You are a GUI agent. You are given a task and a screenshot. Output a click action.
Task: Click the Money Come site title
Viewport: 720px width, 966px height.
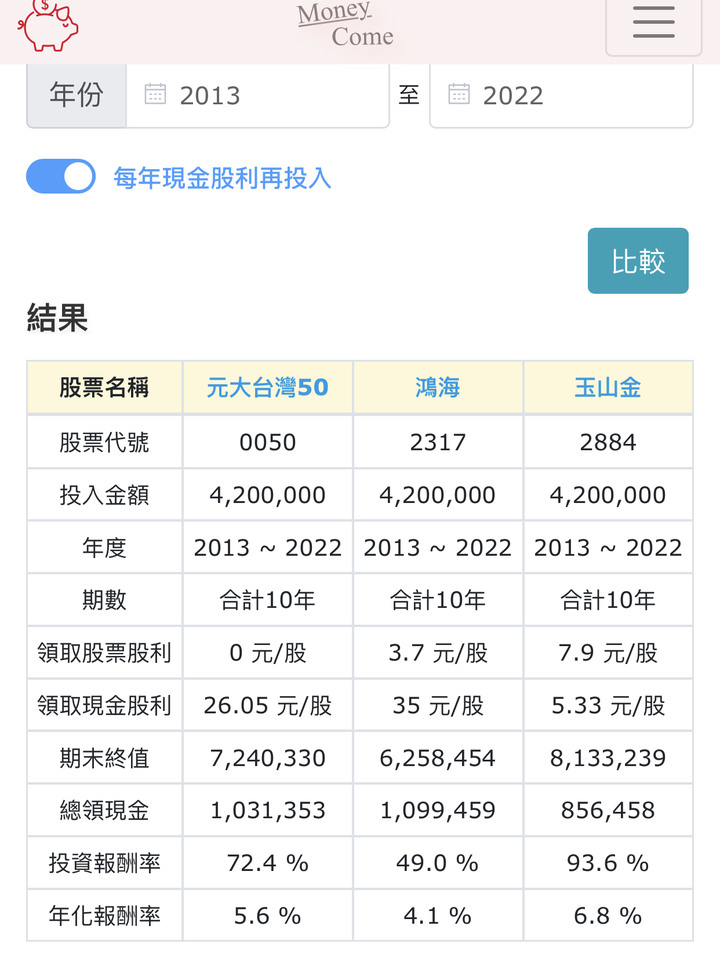point(346,24)
